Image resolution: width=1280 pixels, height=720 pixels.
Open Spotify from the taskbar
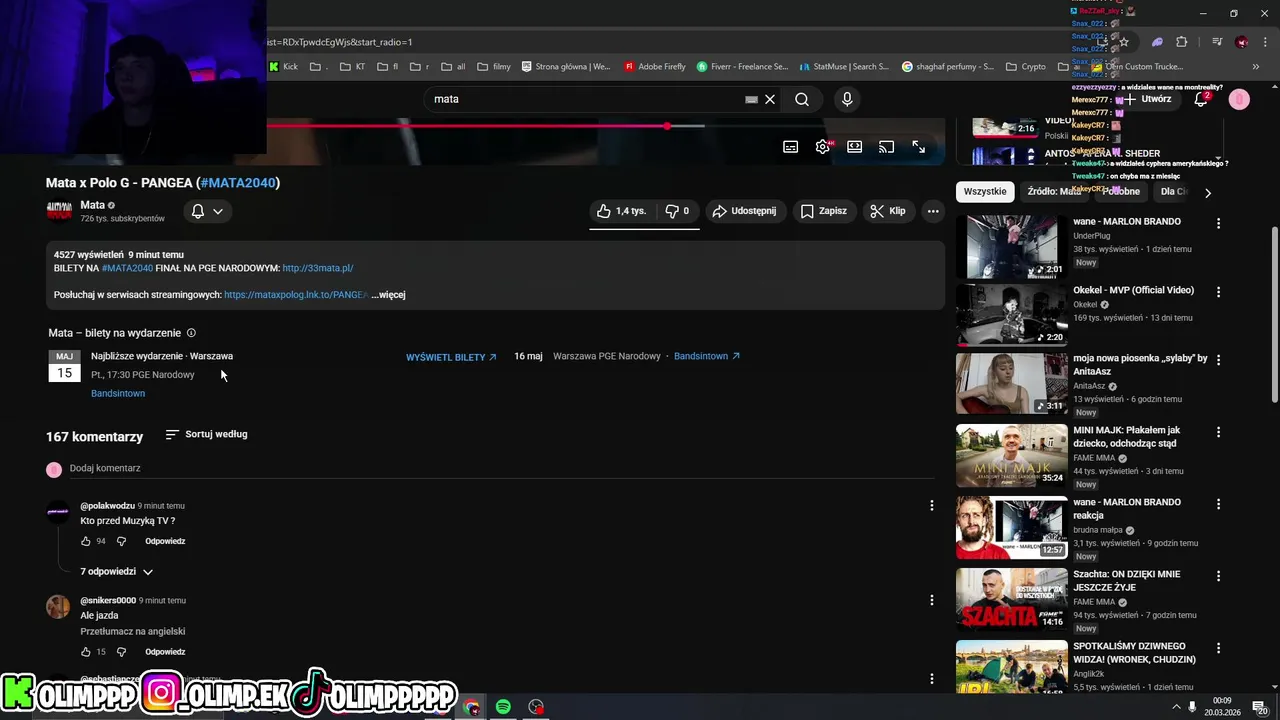click(503, 707)
